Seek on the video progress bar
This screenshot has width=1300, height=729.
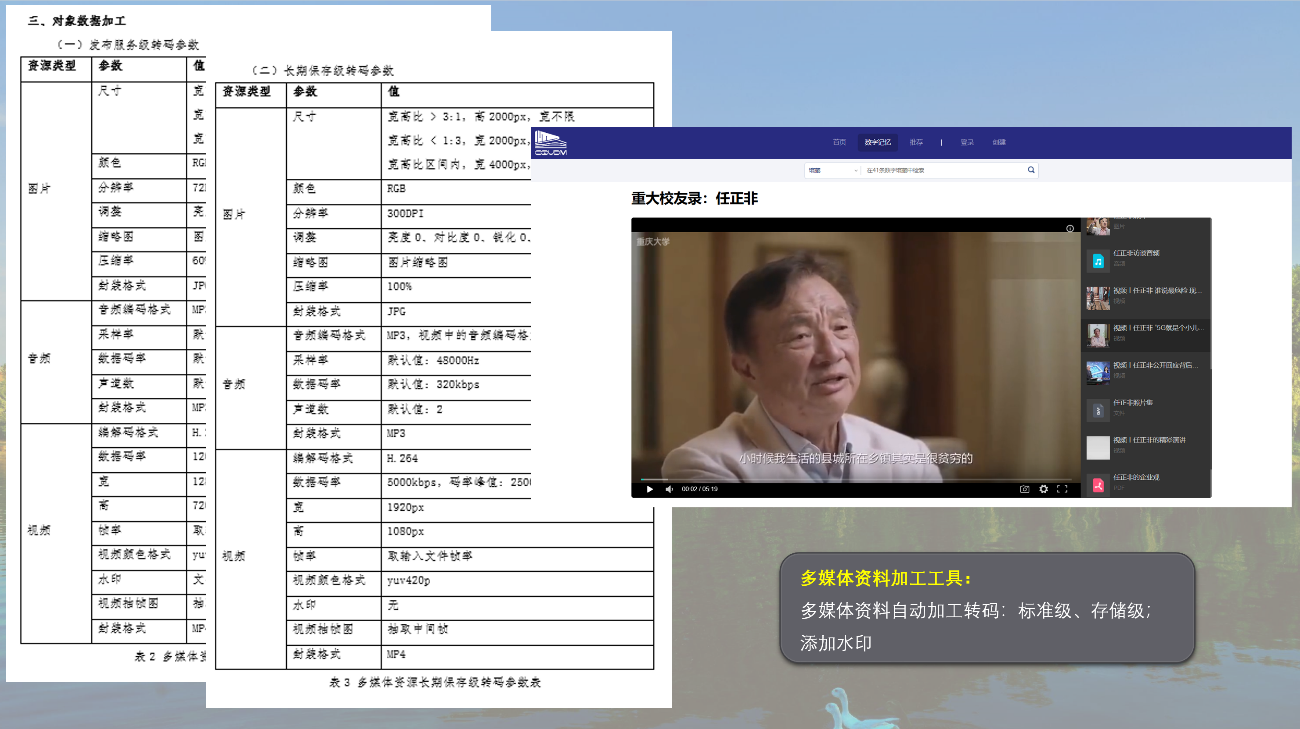pyautogui.click(x=855, y=479)
